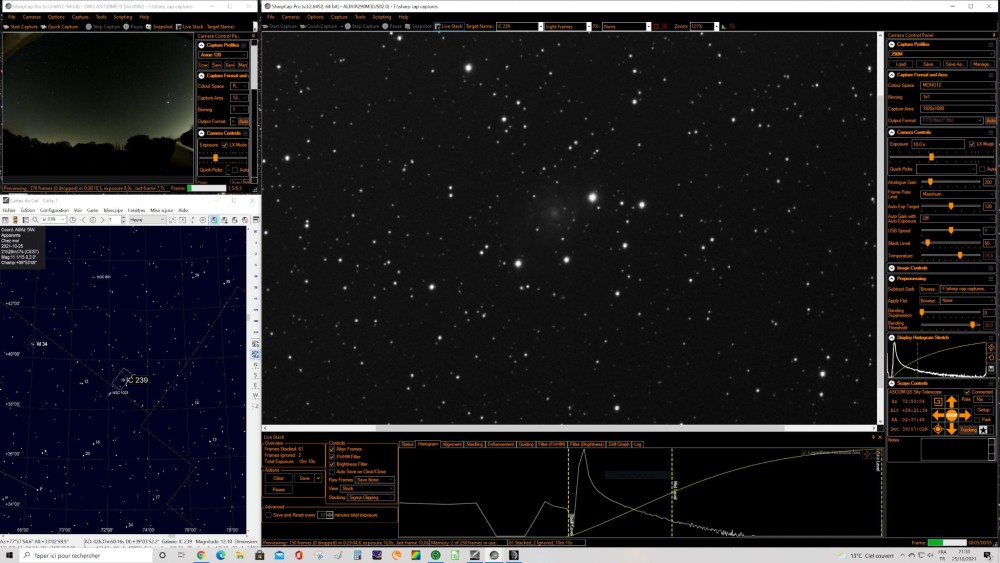Click Clear button in Live Stack Actions
Image resolution: width=1000 pixels, height=563 pixels.
(279, 478)
